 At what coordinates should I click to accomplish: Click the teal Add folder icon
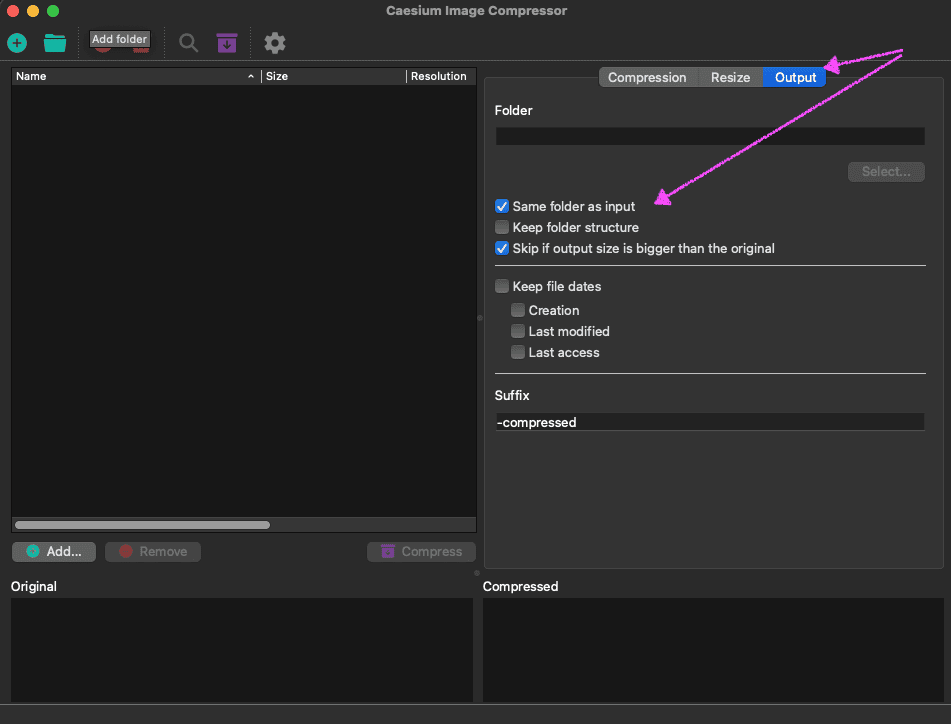point(55,43)
